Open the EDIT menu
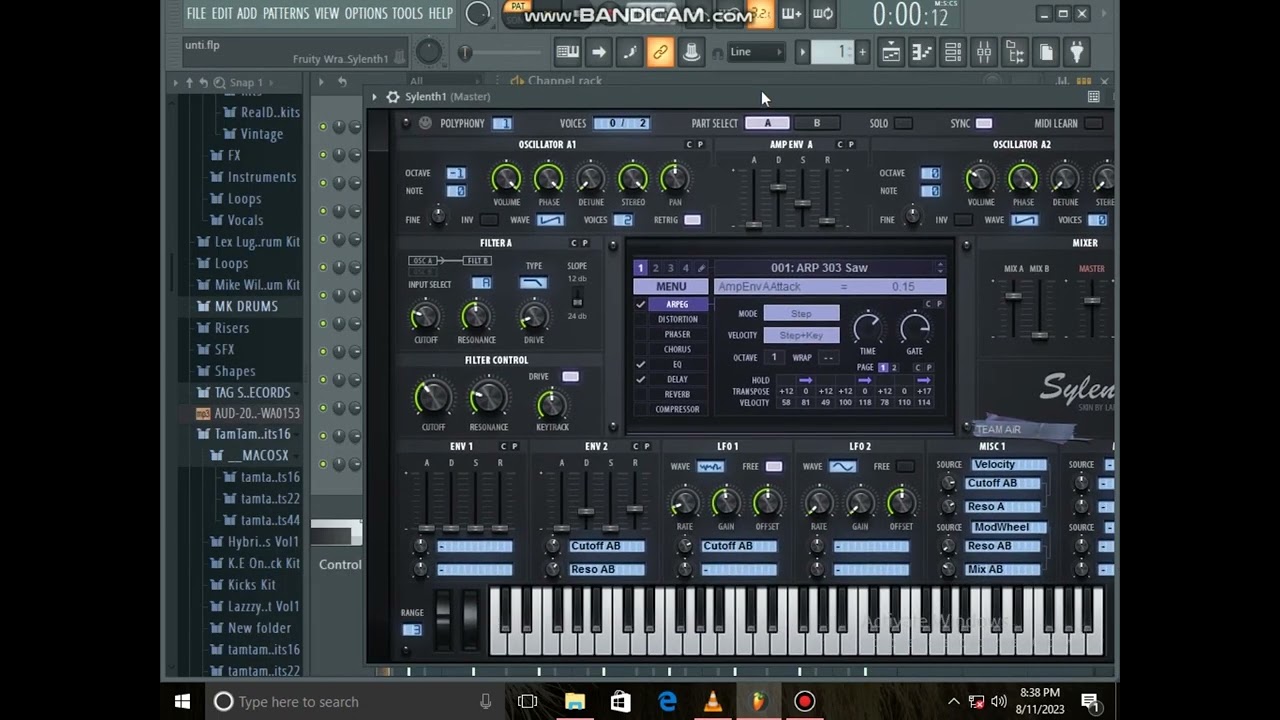 click(x=221, y=13)
